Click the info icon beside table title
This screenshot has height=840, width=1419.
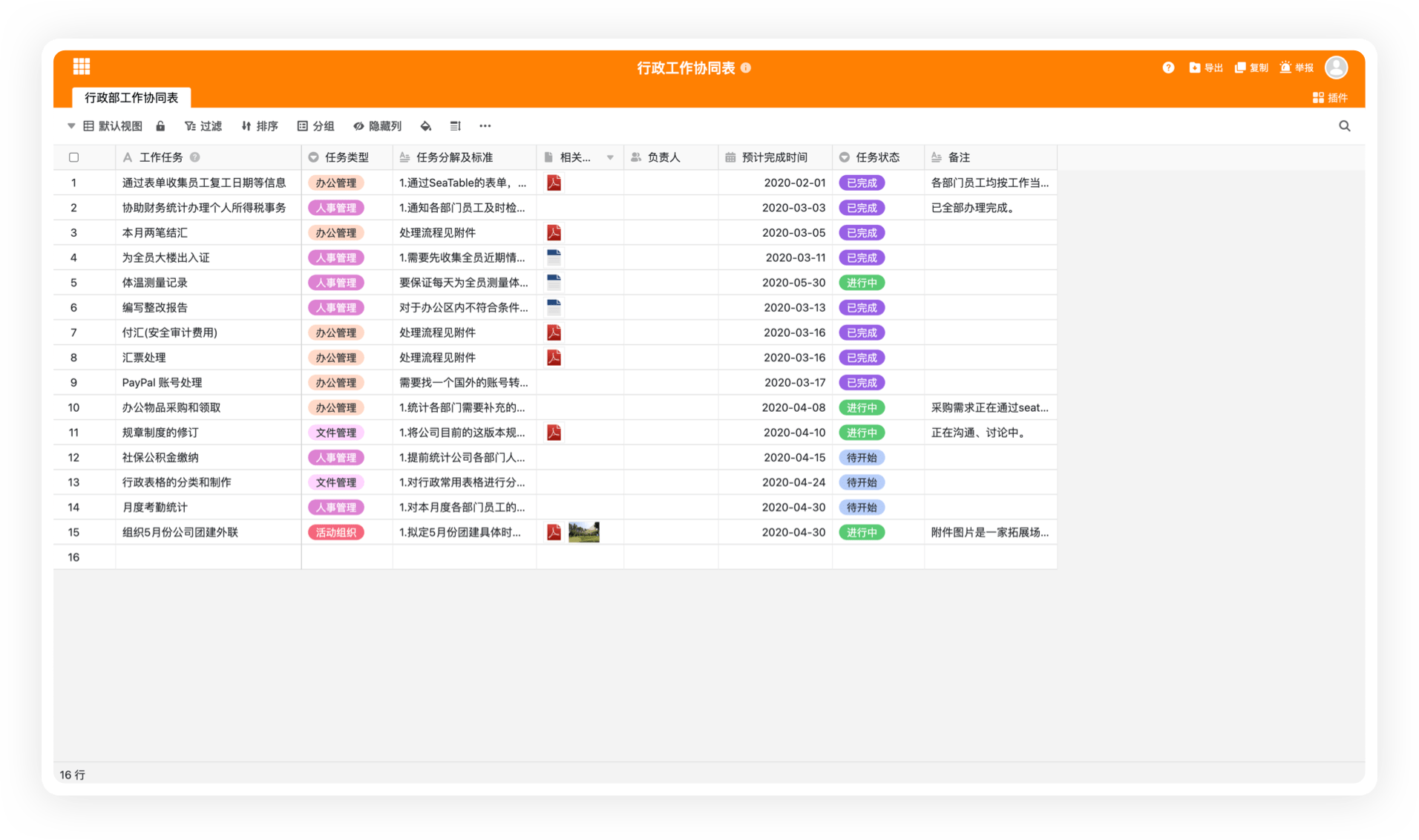point(746,68)
